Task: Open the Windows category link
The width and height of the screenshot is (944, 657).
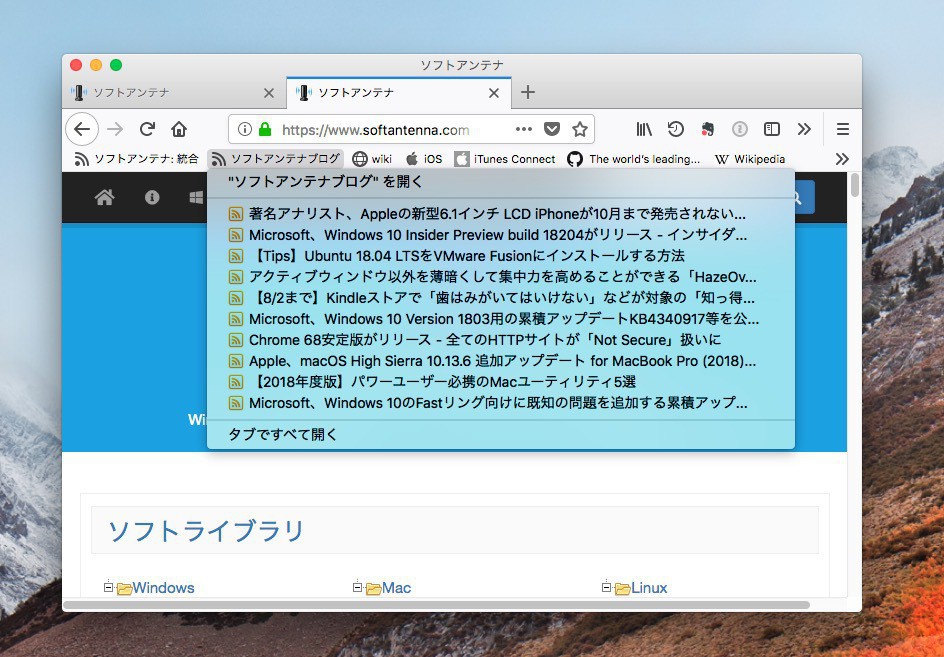Action: [x=163, y=588]
